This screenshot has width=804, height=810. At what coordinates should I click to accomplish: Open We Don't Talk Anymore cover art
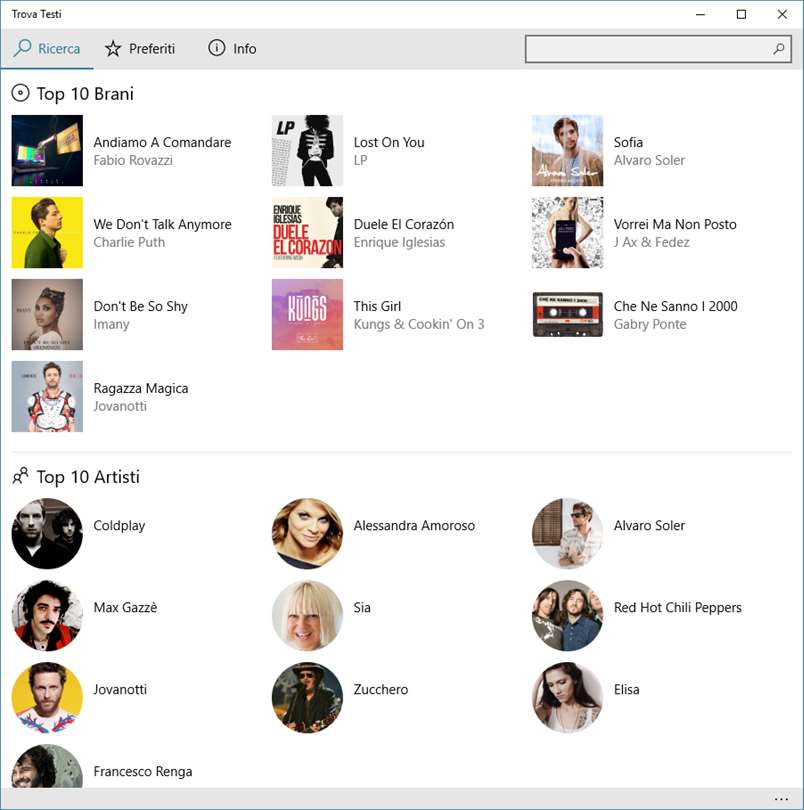[x=47, y=232]
